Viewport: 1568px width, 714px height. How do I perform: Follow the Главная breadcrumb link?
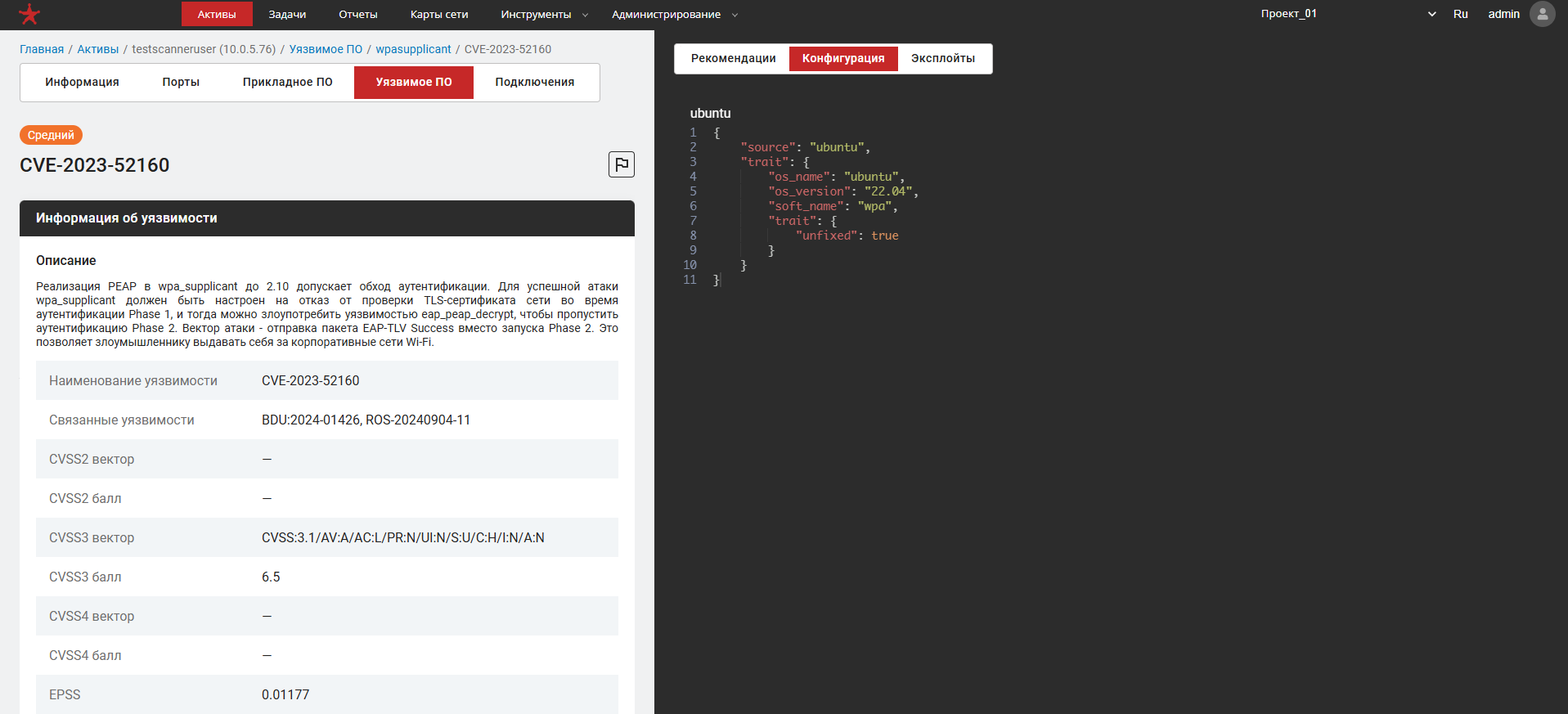click(42, 49)
